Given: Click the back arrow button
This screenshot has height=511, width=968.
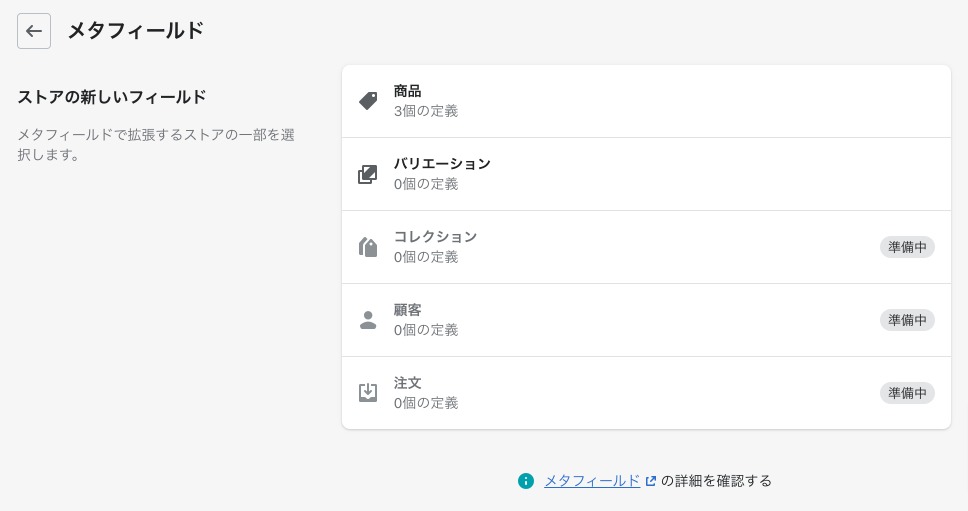Looking at the screenshot, I should tap(34, 31).
